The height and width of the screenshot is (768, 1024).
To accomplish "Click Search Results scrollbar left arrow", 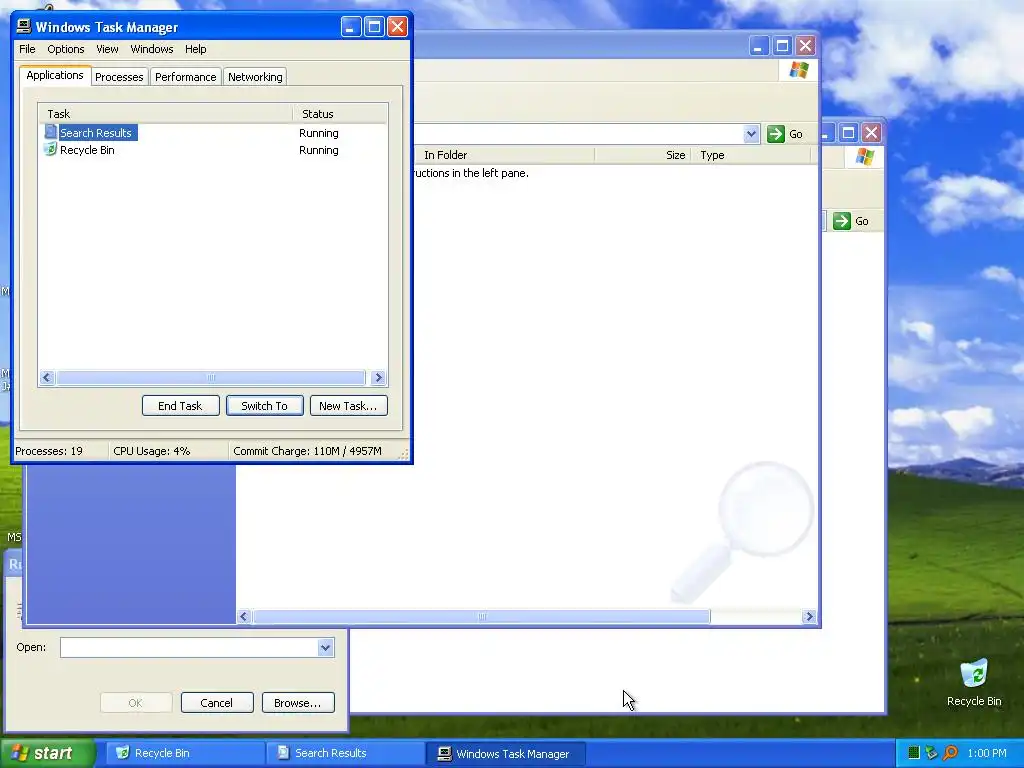I will click(x=244, y=616).
